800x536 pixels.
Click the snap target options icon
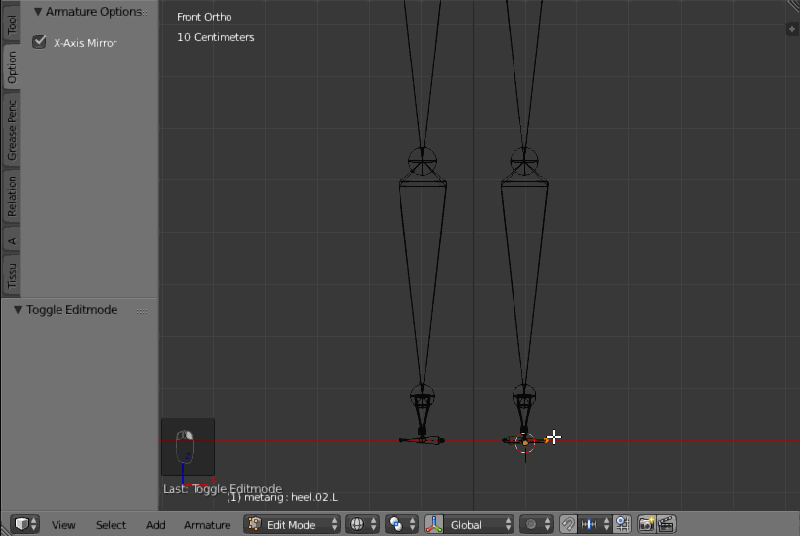(x=622, y=524)
